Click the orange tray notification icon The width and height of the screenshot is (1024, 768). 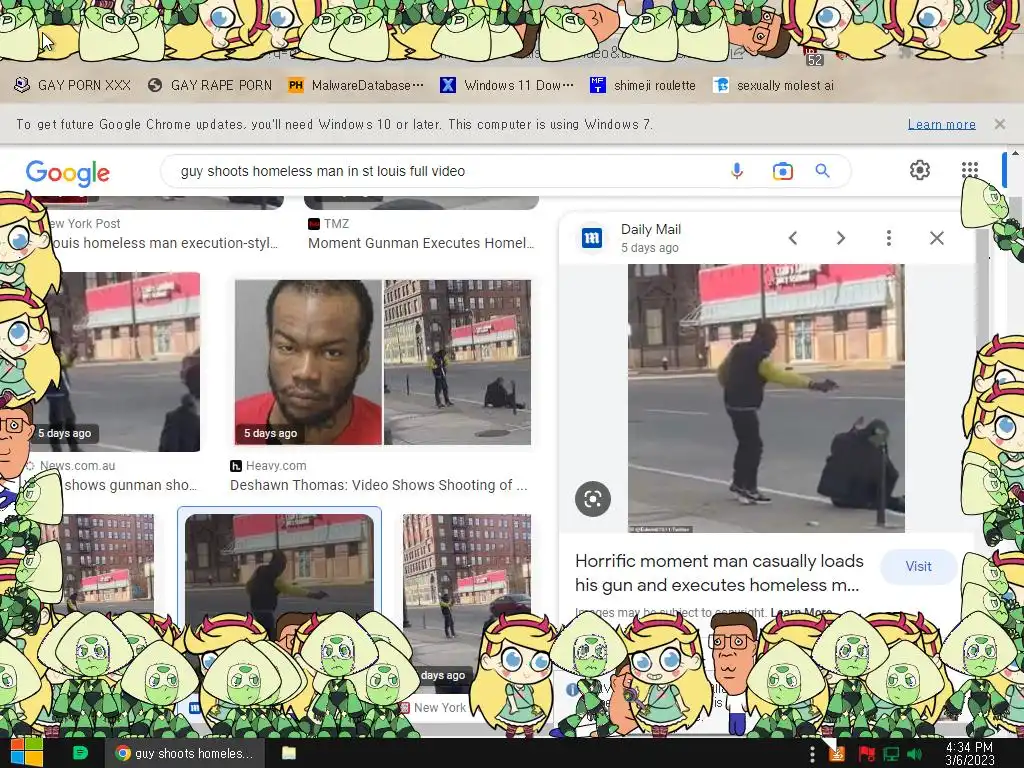click(x=837, y=754)
